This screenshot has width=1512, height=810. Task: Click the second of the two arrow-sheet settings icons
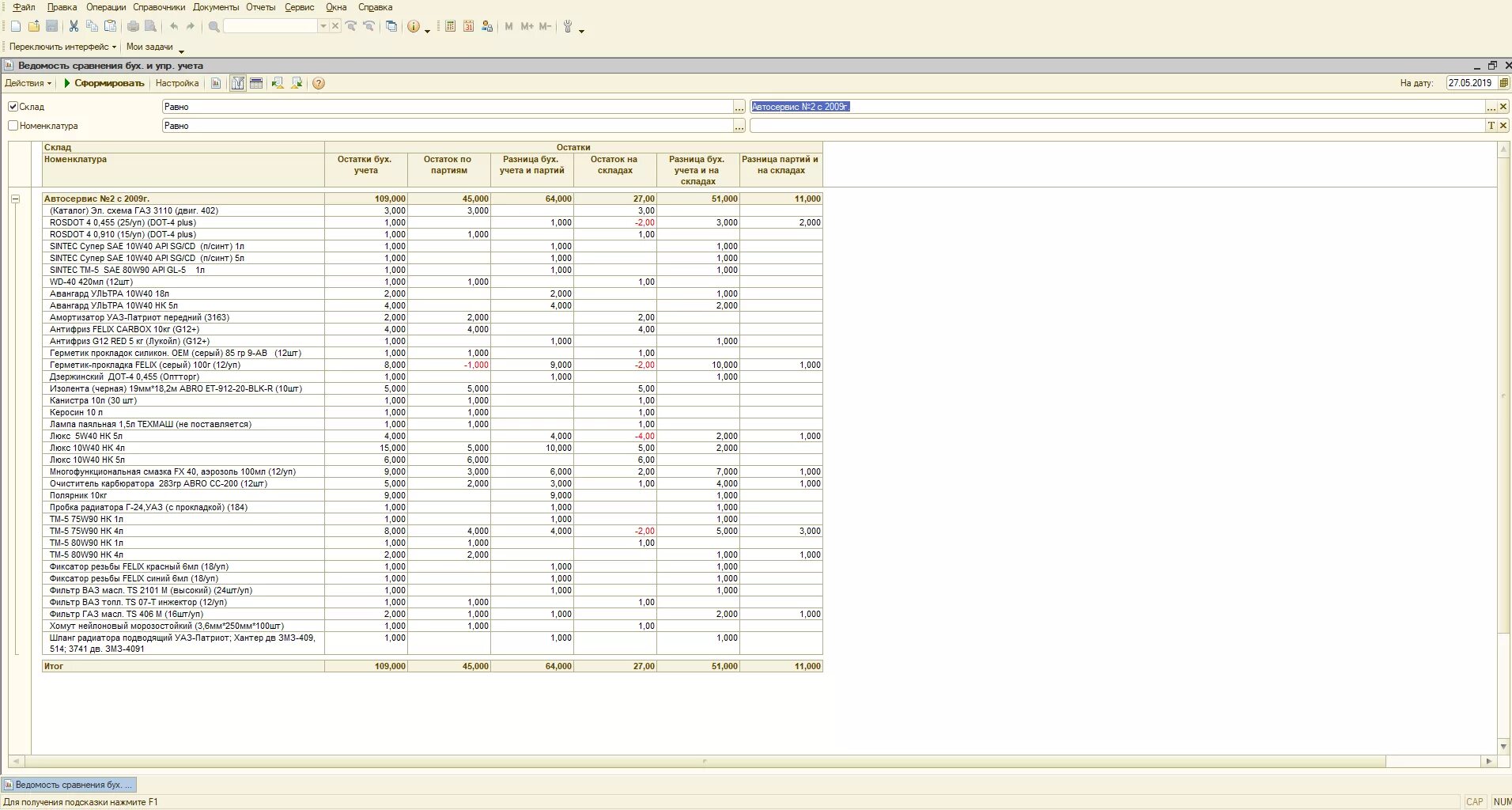coord(297,83)
